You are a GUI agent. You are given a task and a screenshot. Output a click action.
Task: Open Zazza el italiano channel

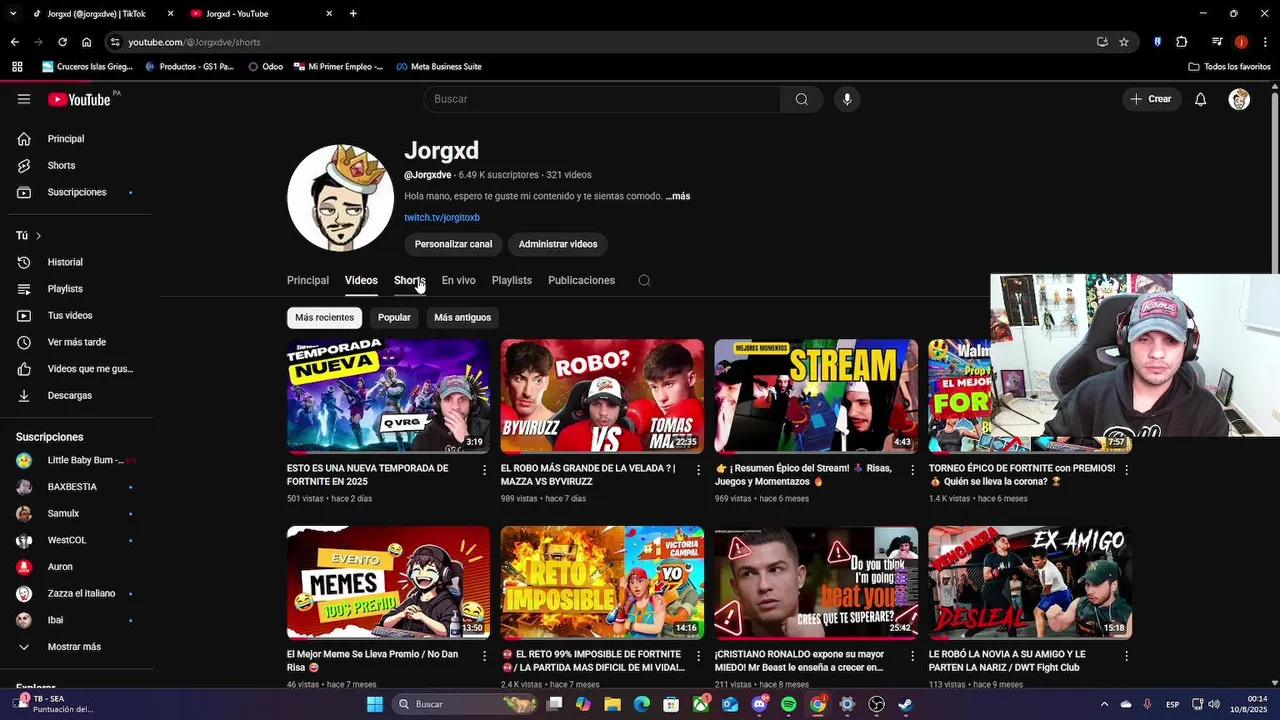pos(80,593)
